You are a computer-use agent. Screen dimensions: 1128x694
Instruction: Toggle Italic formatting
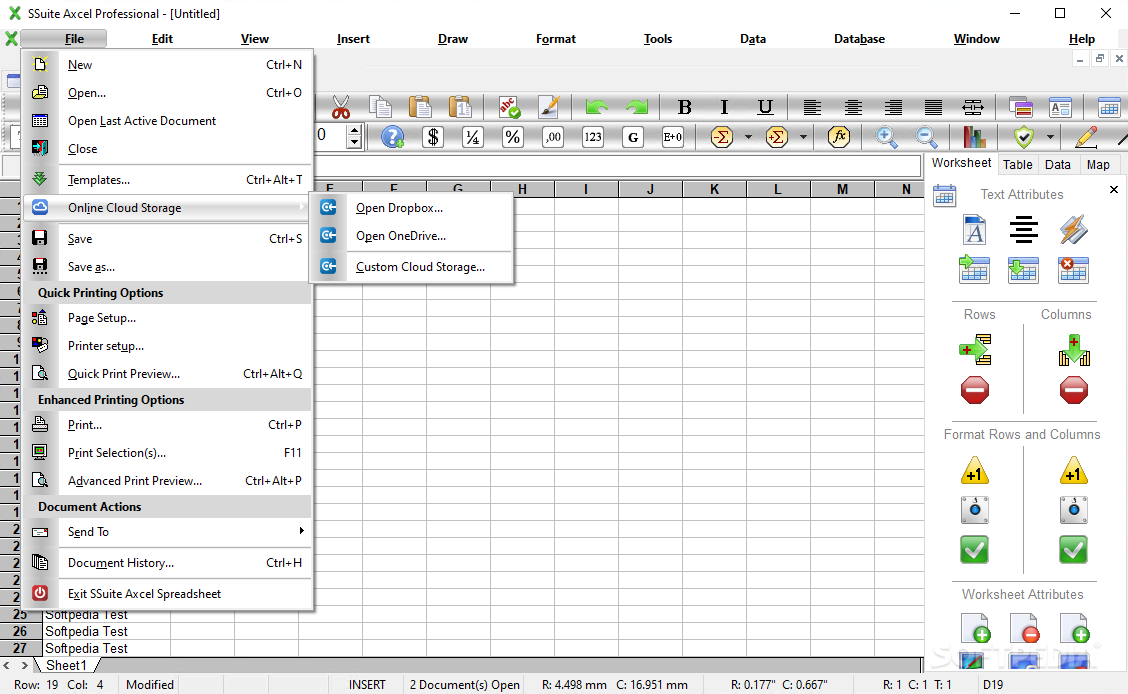point(724,108)
